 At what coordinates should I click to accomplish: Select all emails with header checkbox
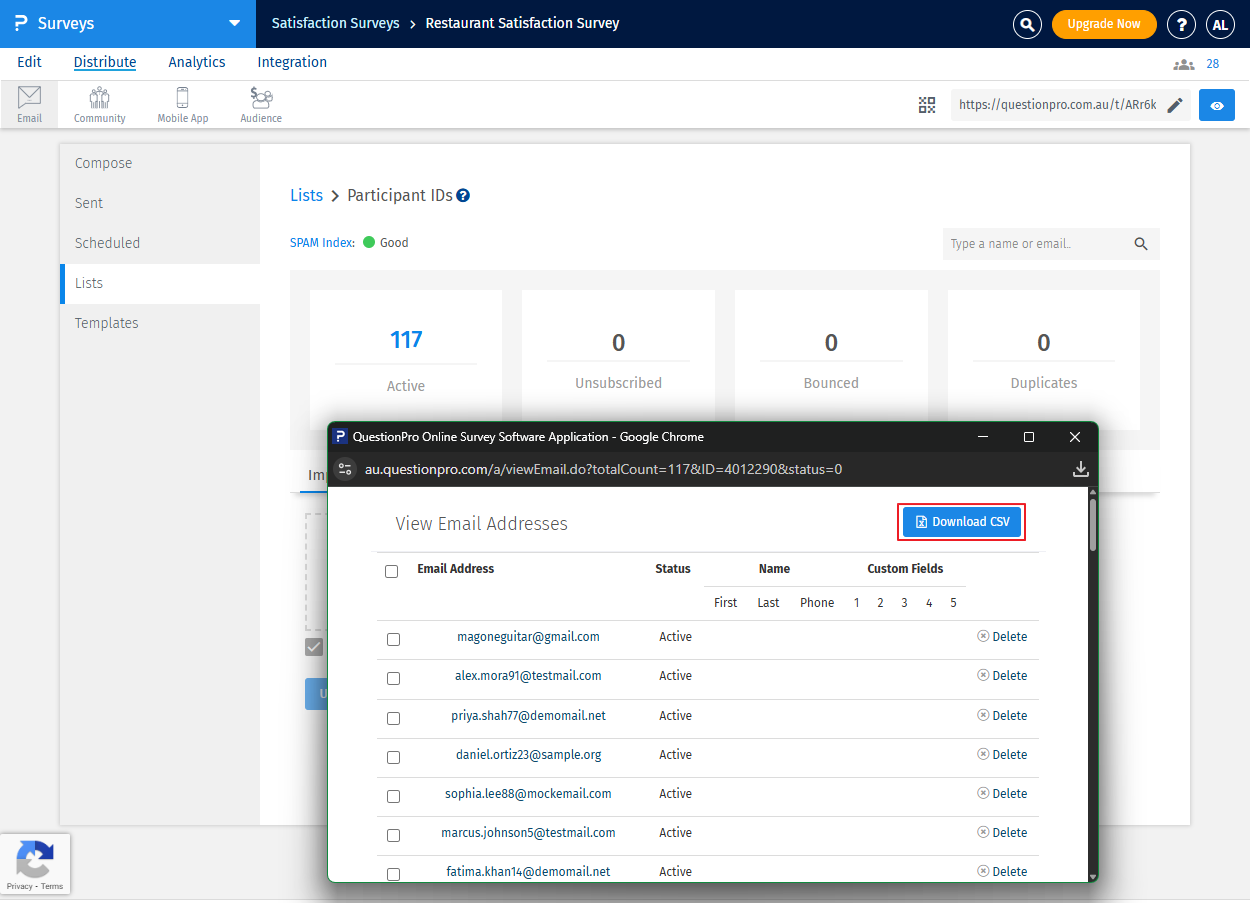[x=391, y=571]
